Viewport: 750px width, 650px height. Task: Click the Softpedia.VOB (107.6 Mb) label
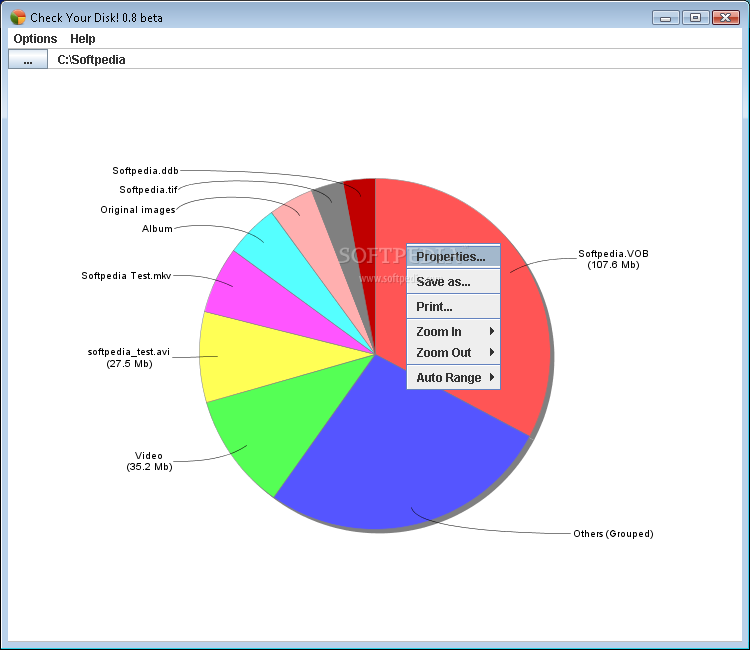tap(613, 259)
